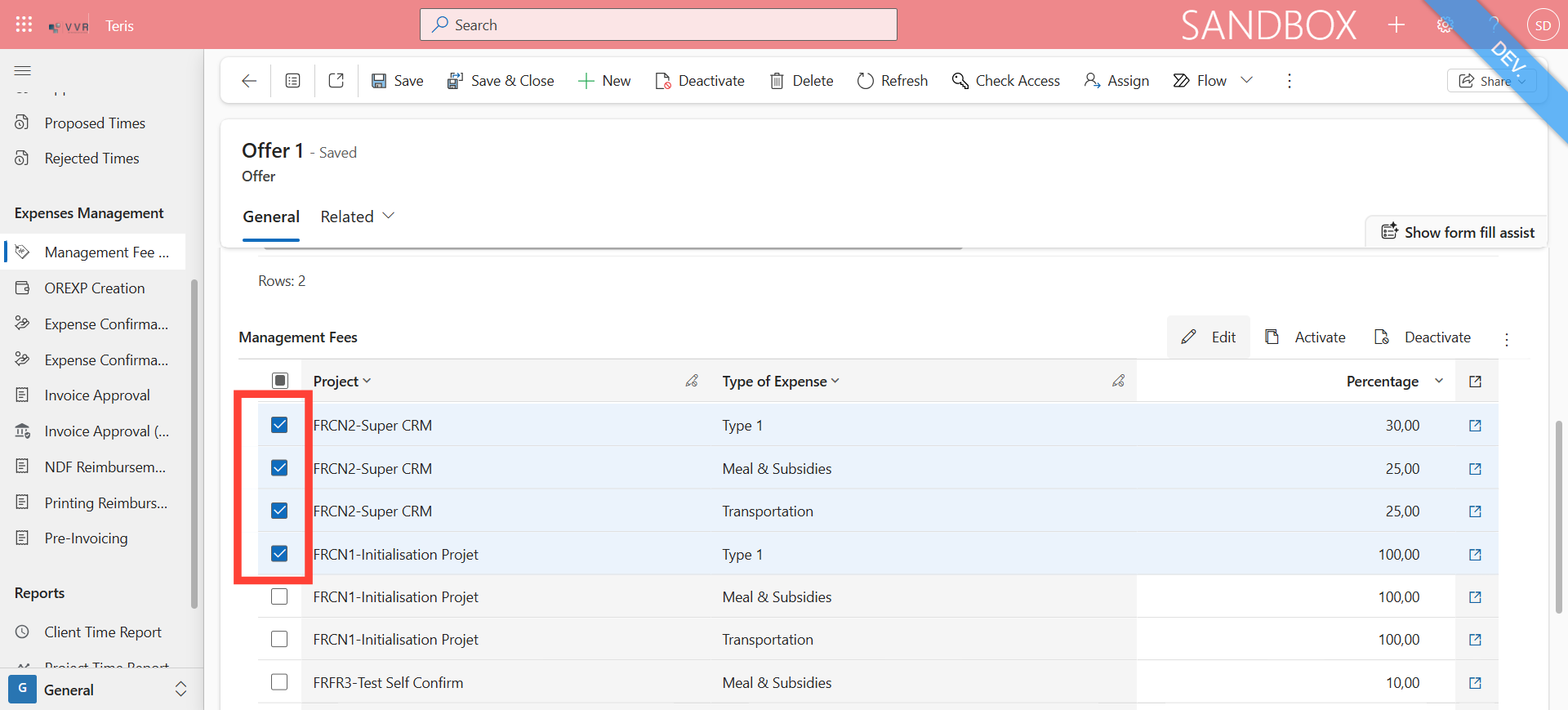Open record set list icon

click(292, 81)
